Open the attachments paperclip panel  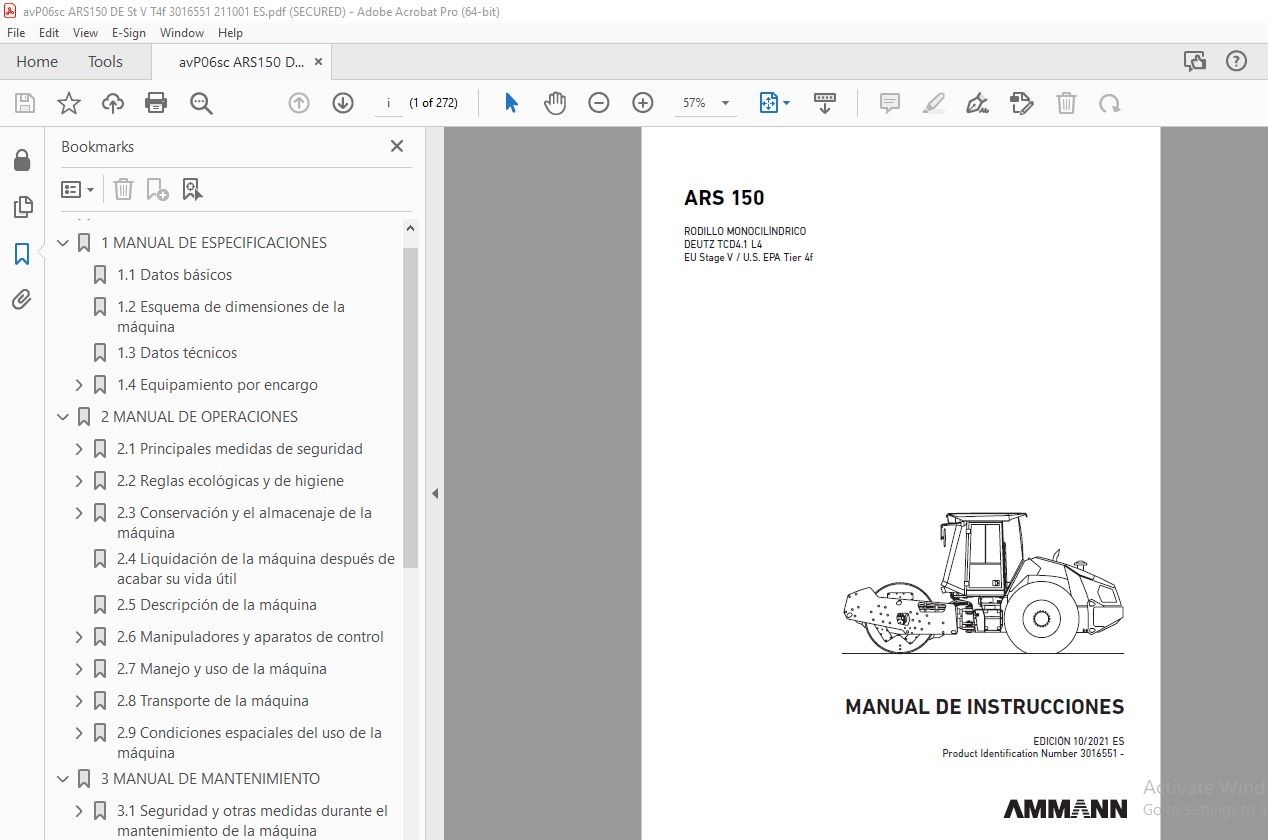(x=22, y=299)
